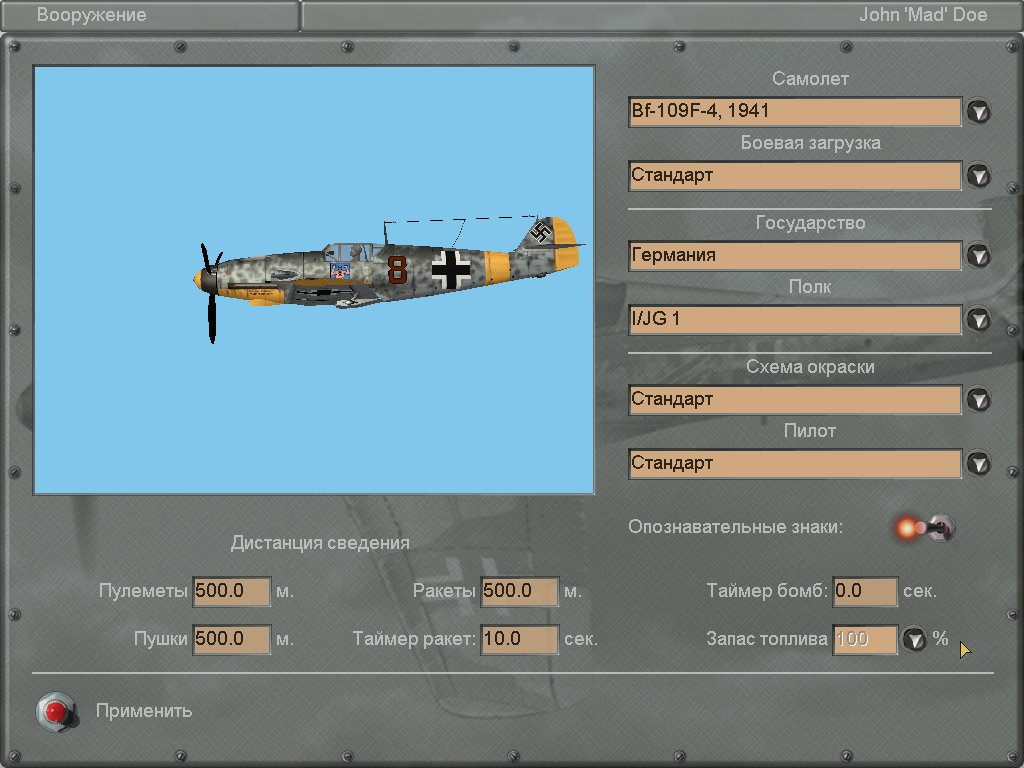Open the Государство dropdown arrow

point(978,256)
